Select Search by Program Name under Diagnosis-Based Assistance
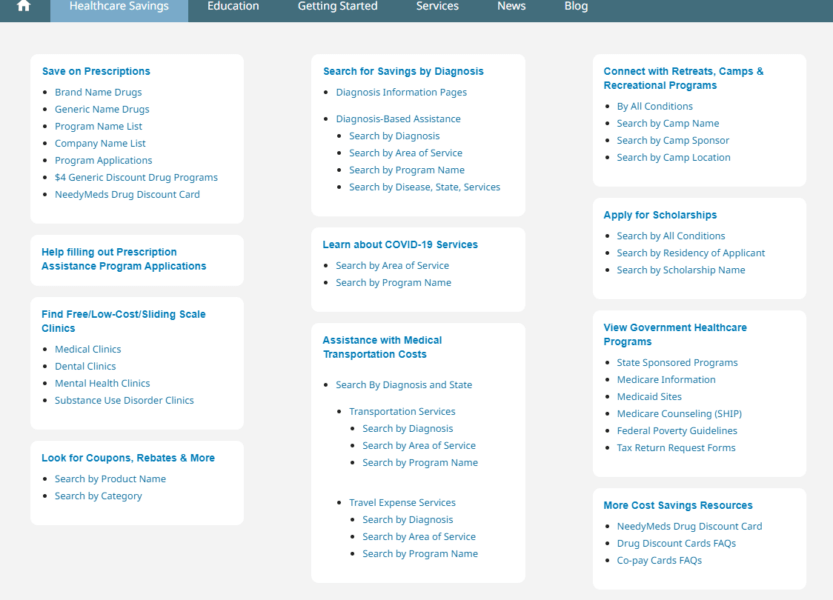Image resolution: width=833 pixels, height=600 pixels. click(406, 170)
